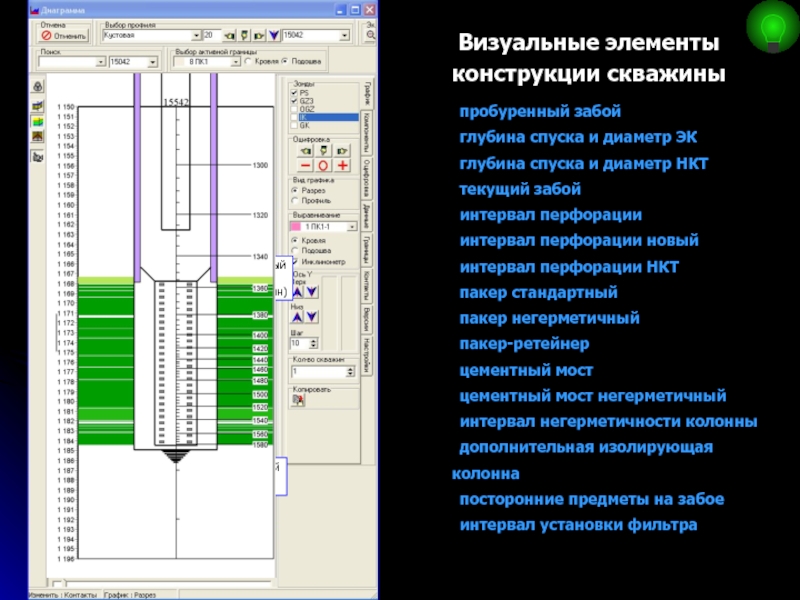Click the top icon in left vertical toolbar
This screenshot has height=600, width=800.
(x=38, y=87)
